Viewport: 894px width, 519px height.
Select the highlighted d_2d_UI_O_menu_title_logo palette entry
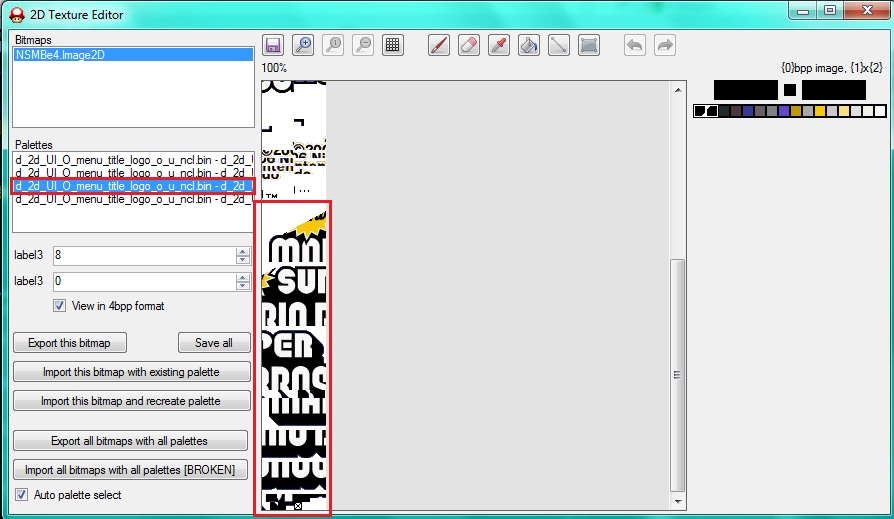[133, 186]
